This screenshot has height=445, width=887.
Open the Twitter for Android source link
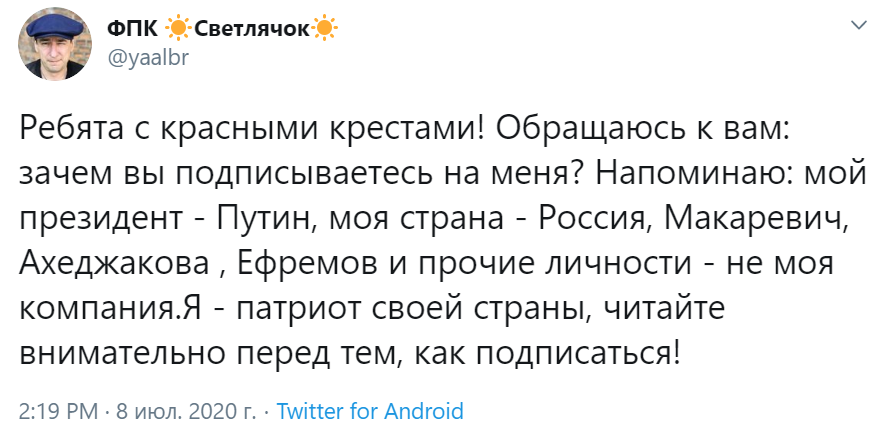pos(369,411)
